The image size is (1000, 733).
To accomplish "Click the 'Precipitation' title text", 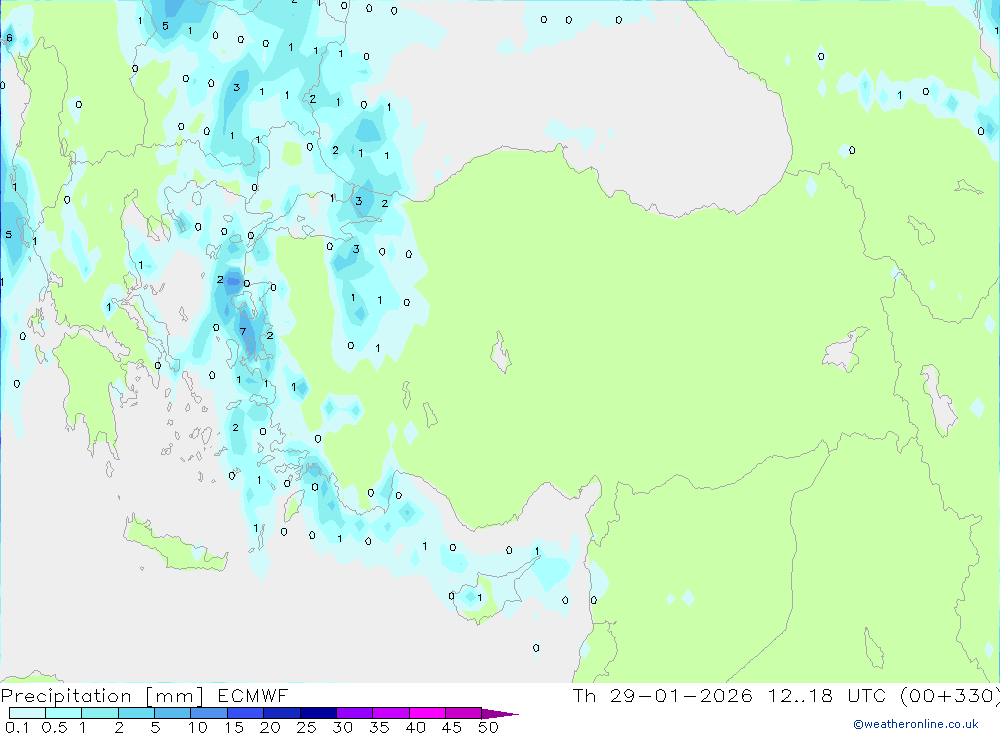I will 66,696.
